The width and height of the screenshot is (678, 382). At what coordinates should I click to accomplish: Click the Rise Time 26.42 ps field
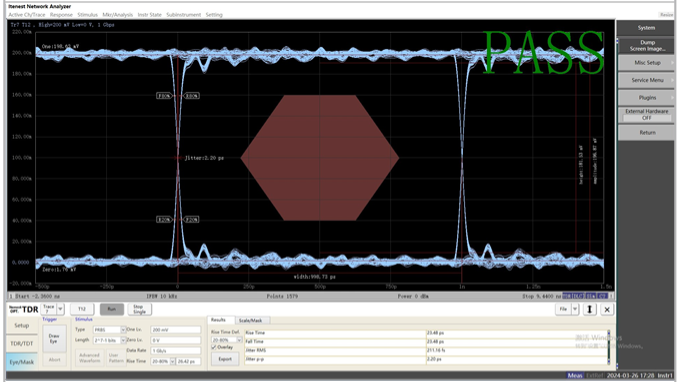tap(189, 361)
